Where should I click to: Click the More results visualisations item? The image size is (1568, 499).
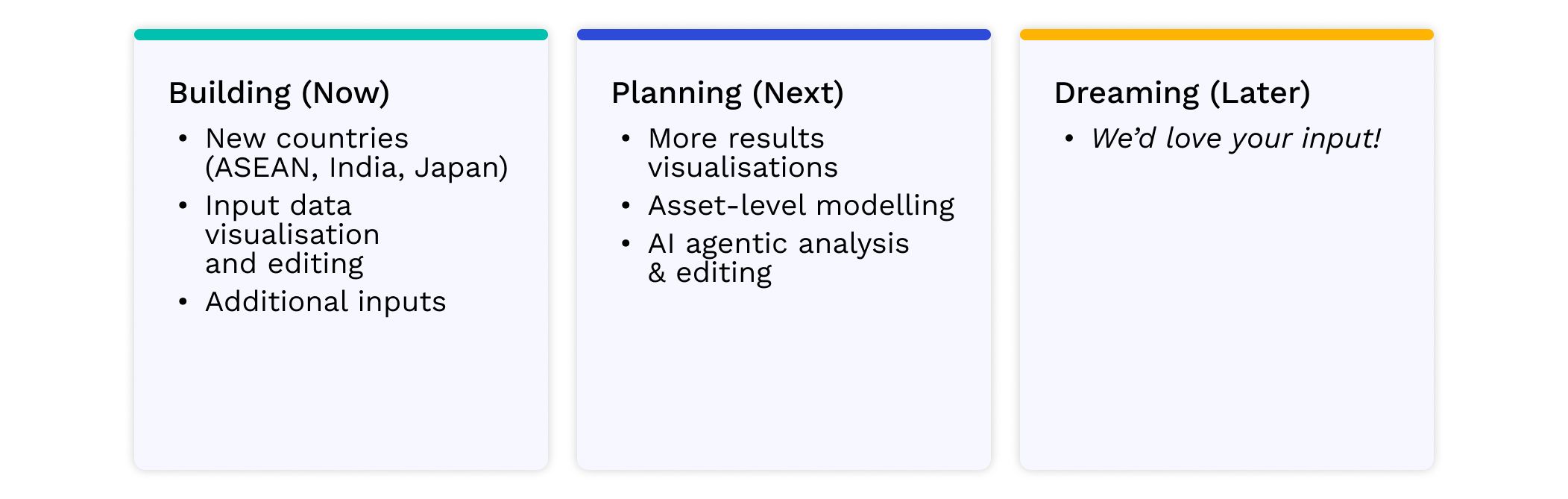tap(743, 153)
